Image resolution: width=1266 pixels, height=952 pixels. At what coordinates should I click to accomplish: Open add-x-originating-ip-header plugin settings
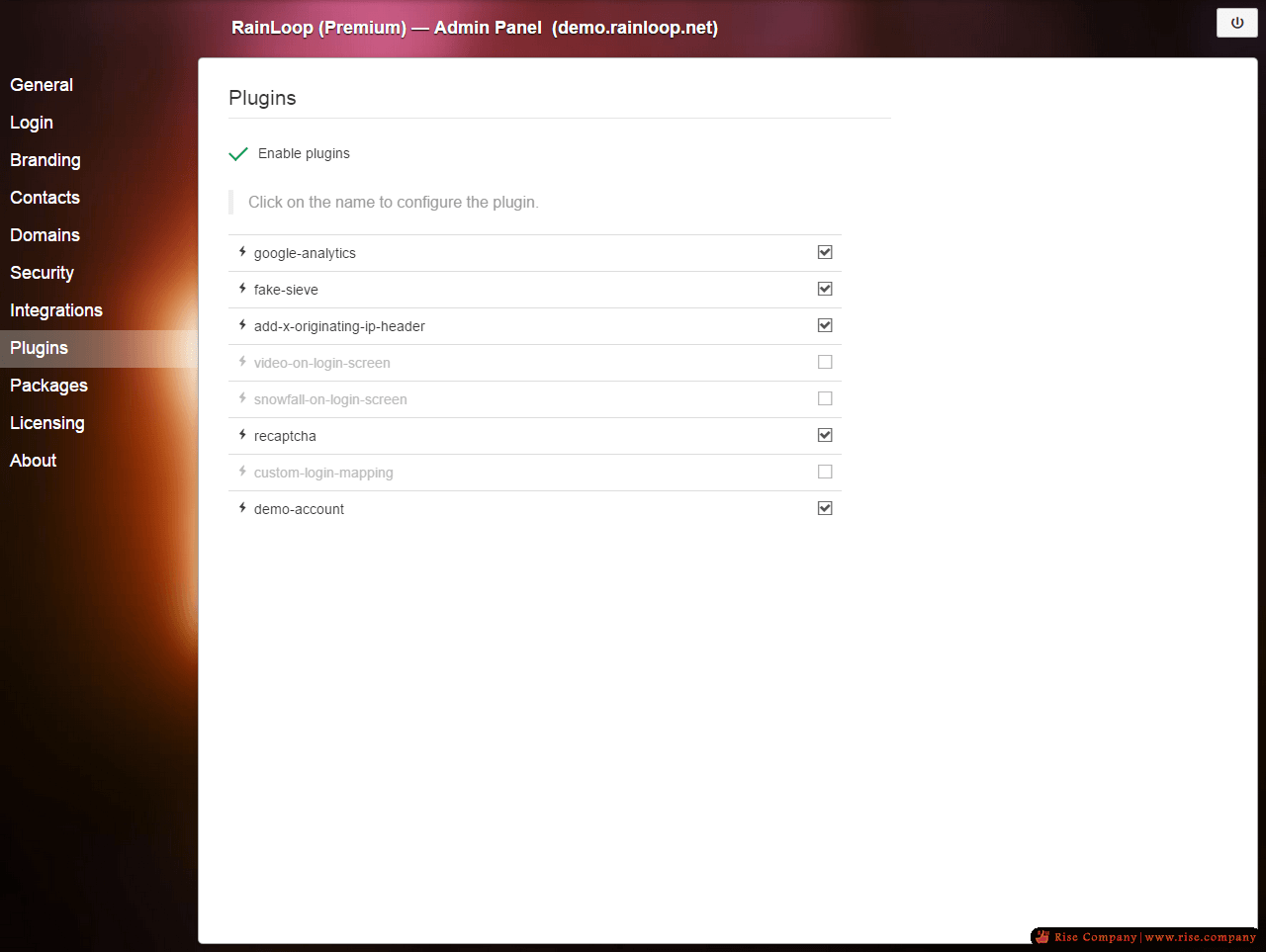click(339, 326)
